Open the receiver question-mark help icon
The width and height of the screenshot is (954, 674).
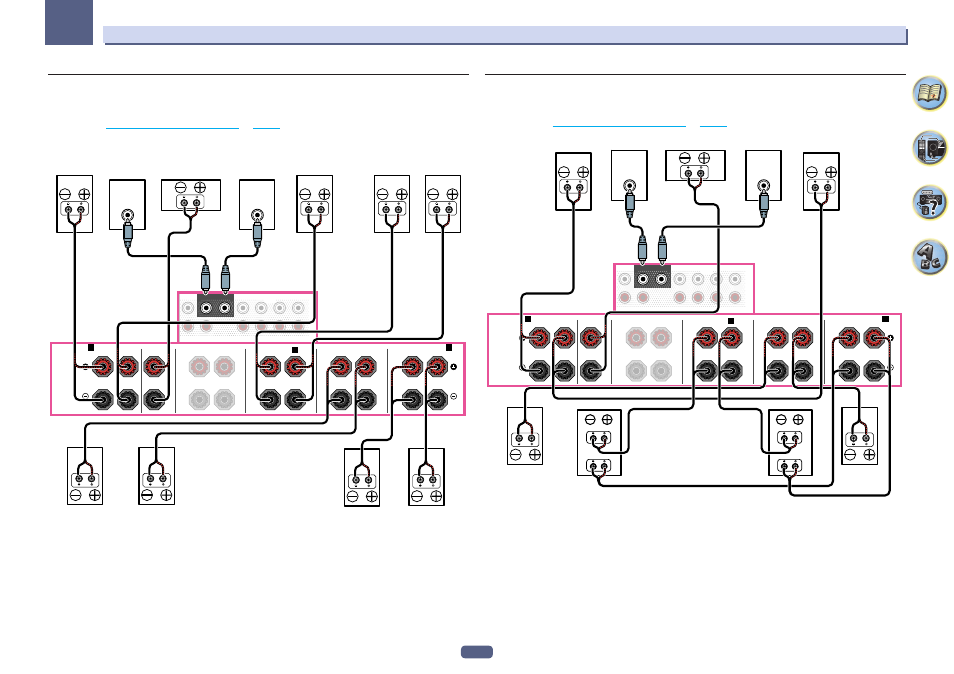point(929,203)
